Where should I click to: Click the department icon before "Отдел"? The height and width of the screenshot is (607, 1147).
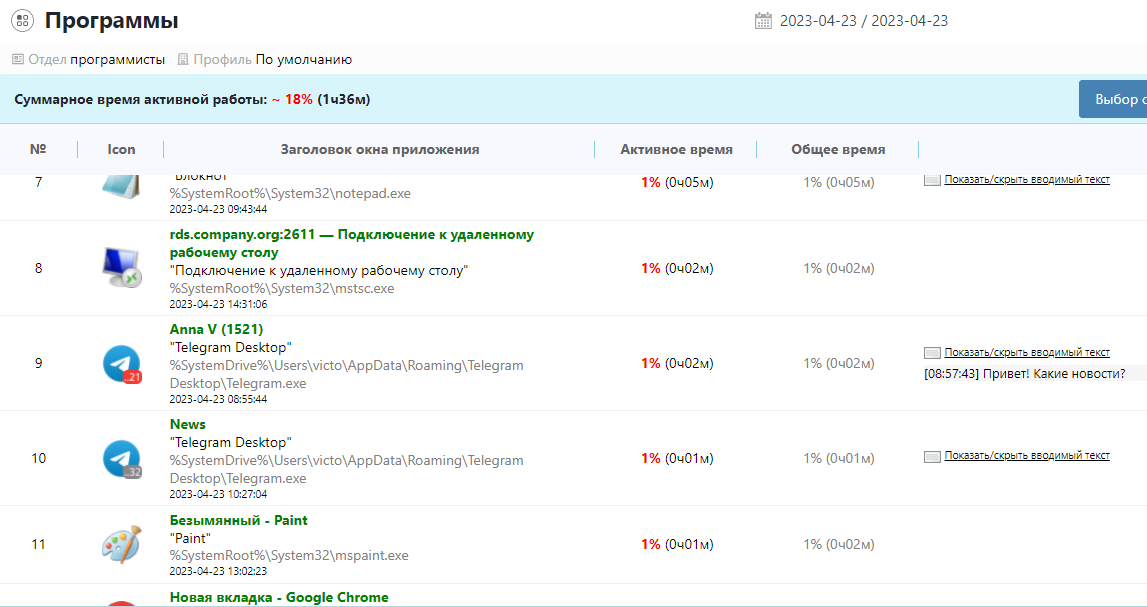tap(18, 60)
